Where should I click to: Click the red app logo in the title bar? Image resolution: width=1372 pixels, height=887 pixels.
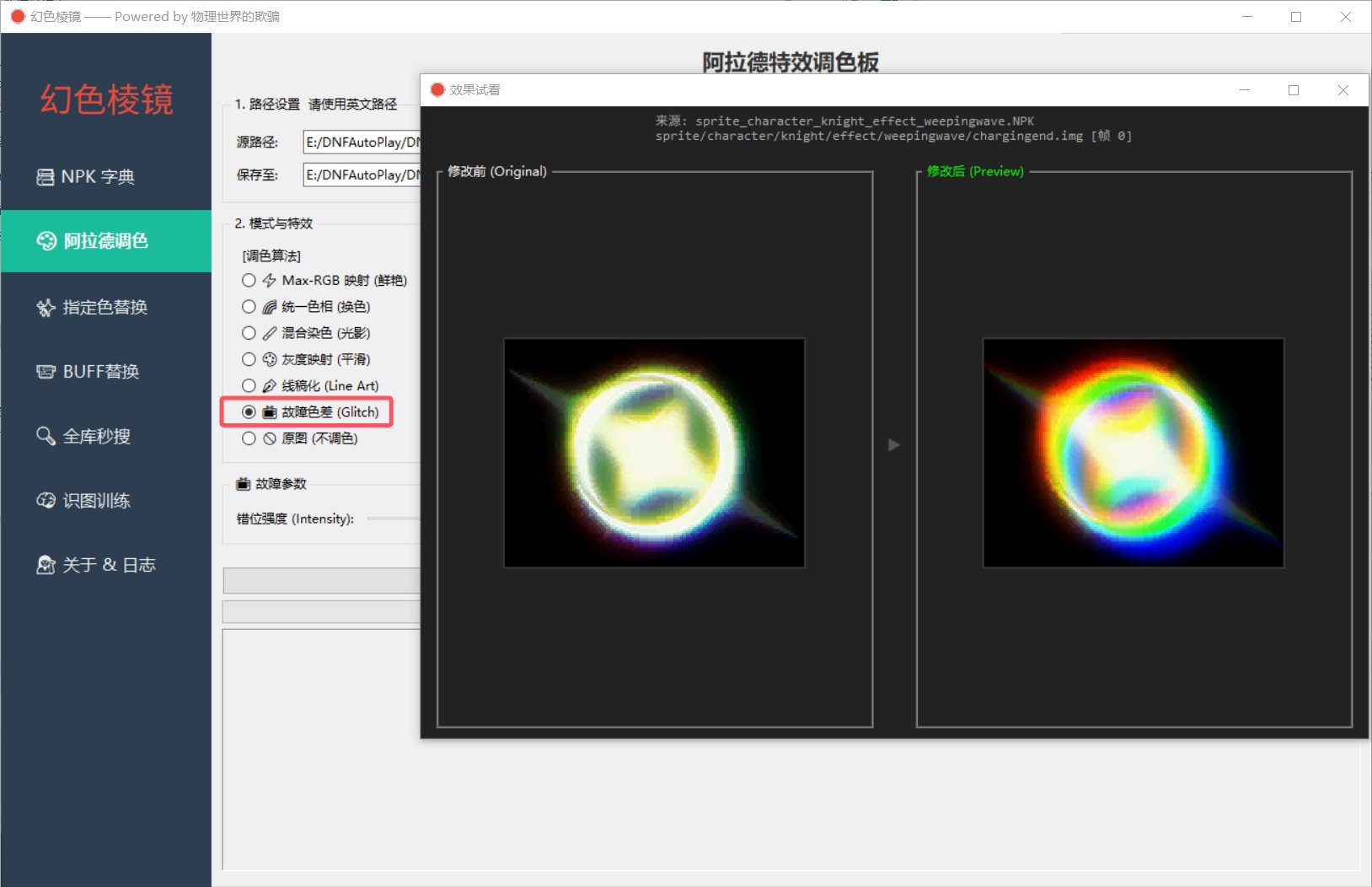point(17,16)
